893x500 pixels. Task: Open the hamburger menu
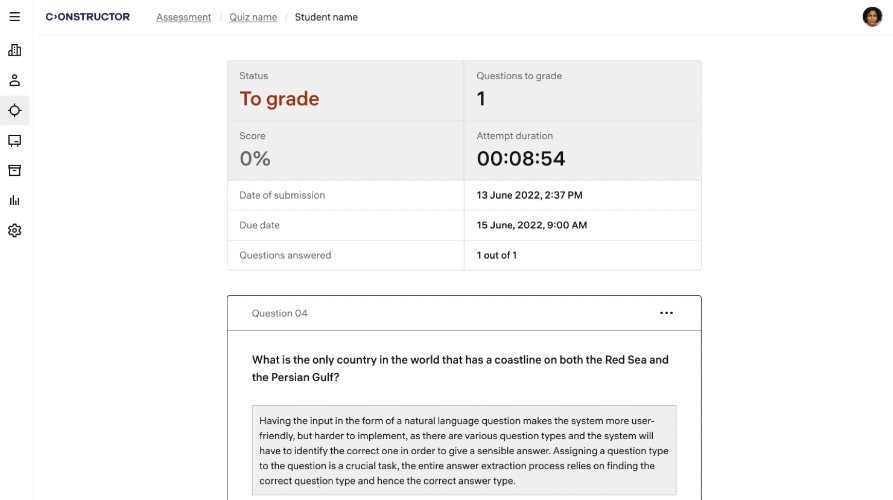[15, 17]
